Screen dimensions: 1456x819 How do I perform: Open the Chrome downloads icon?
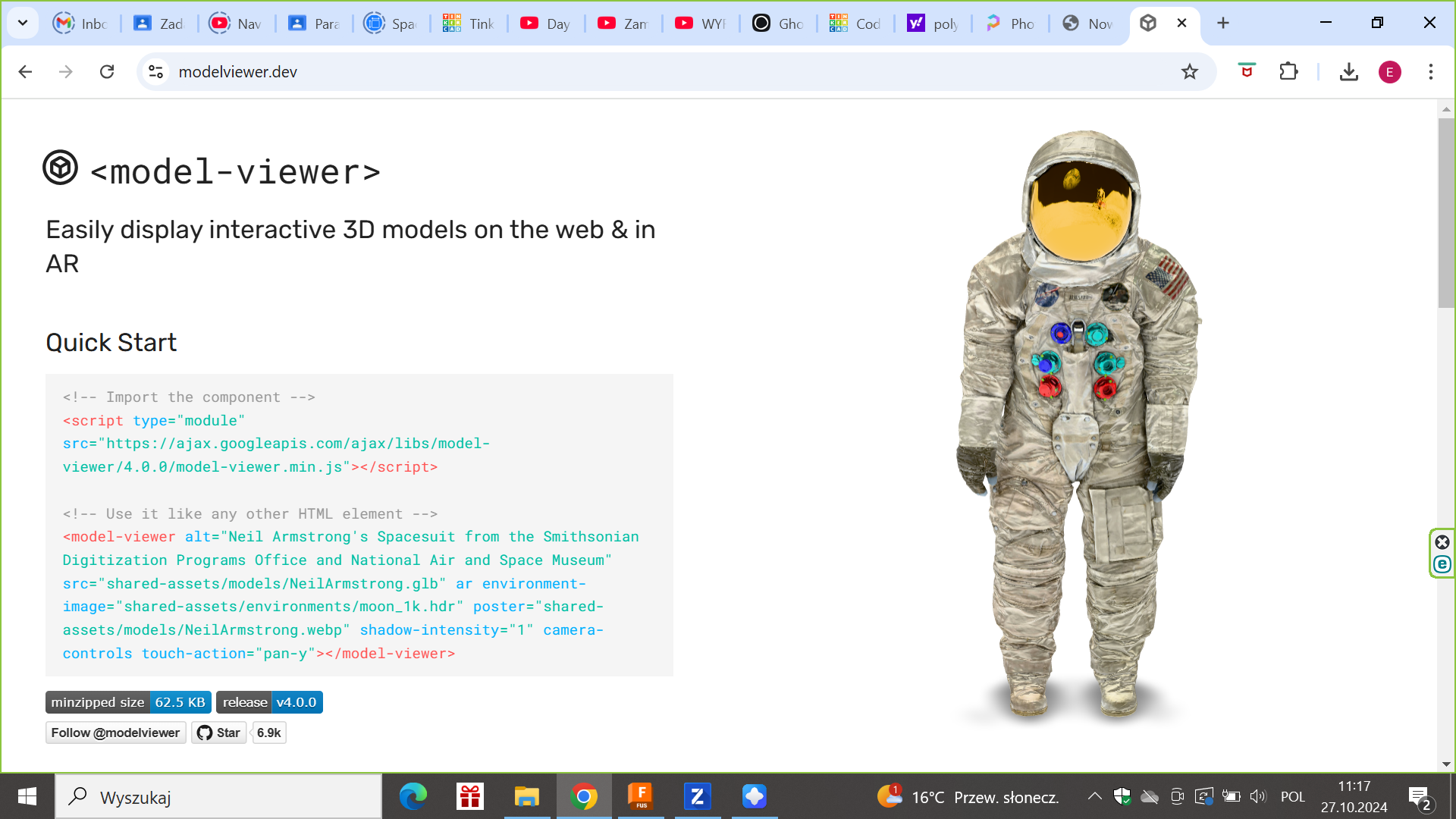point(1348,71)
